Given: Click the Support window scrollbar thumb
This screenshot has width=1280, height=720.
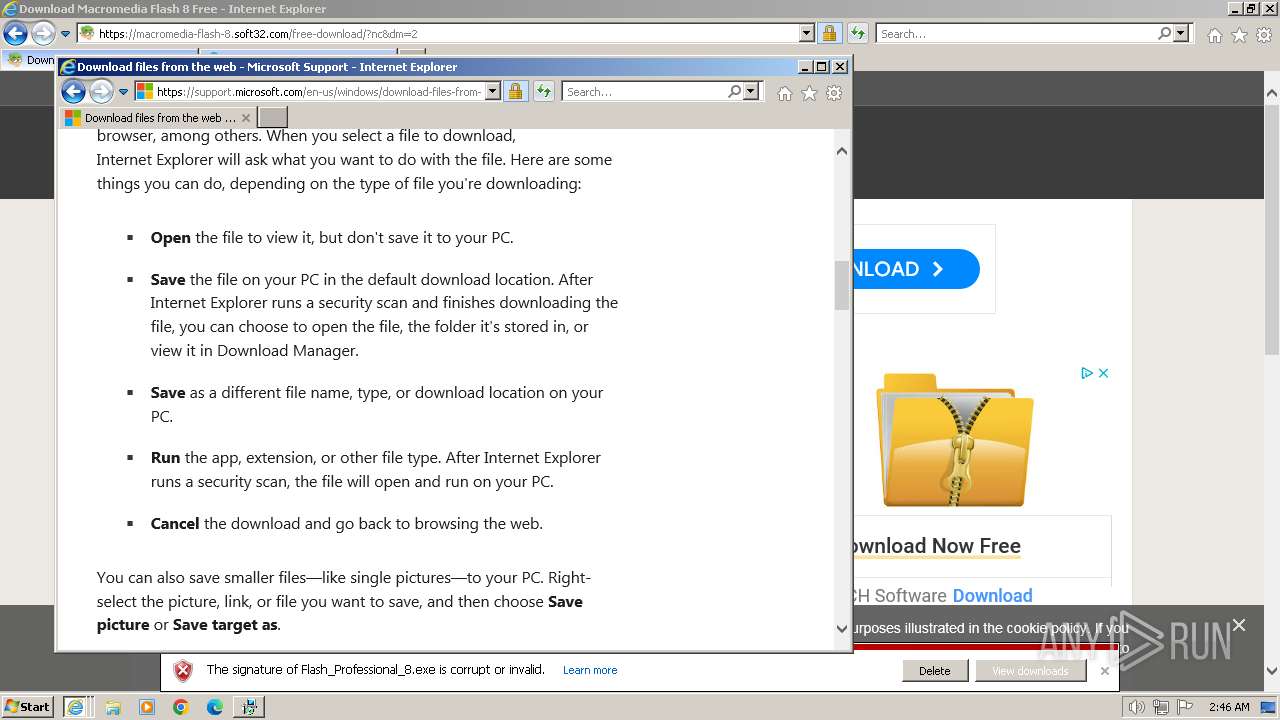Looking at the screenshot, I should point(841,285).
